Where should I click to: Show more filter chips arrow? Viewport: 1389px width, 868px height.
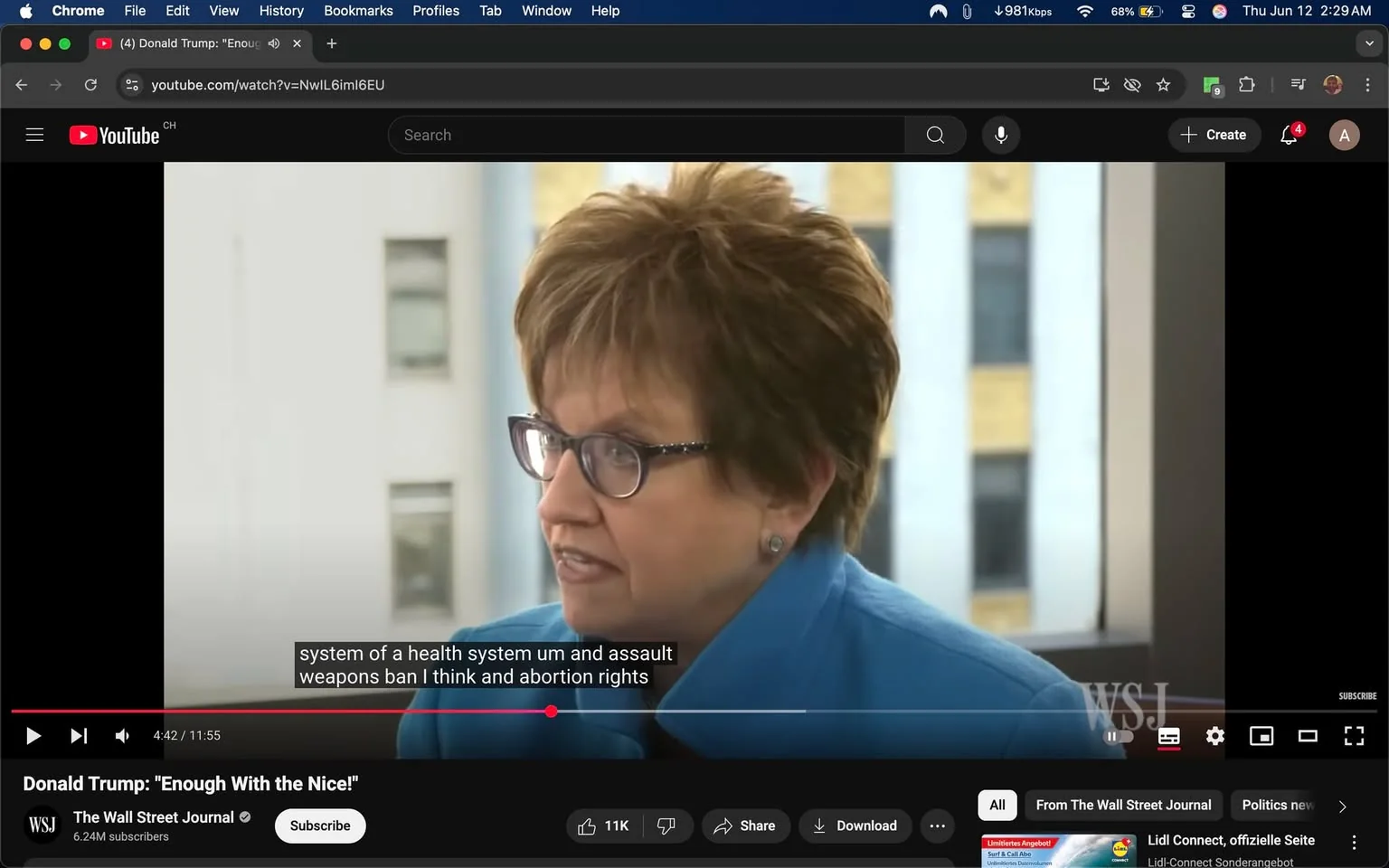tap(1342, 806)
